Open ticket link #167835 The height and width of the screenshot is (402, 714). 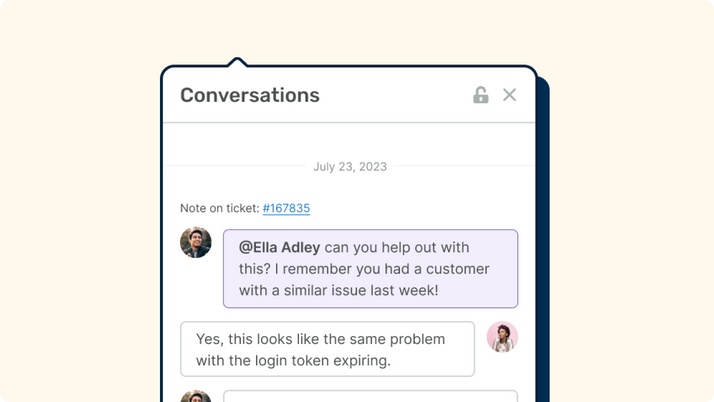click(x=286, y=208)
